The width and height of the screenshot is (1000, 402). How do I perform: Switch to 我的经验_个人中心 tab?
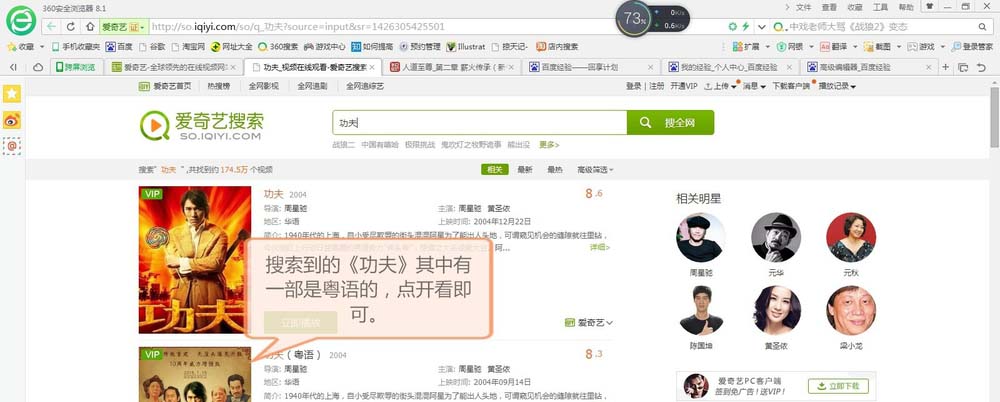tap(730, 67)
